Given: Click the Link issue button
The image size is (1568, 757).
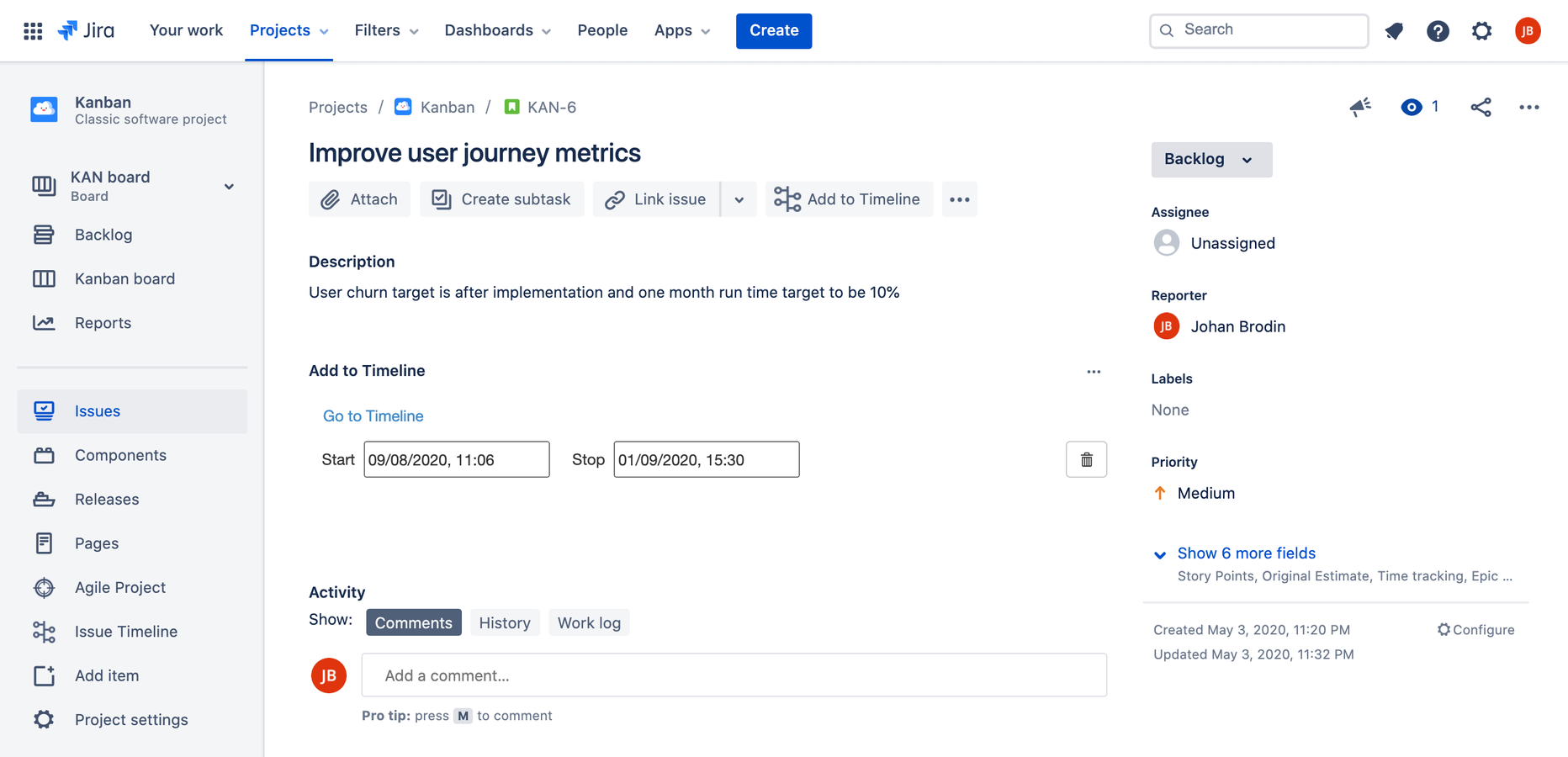Looking at the screenshot, I should tap(656, 199).
